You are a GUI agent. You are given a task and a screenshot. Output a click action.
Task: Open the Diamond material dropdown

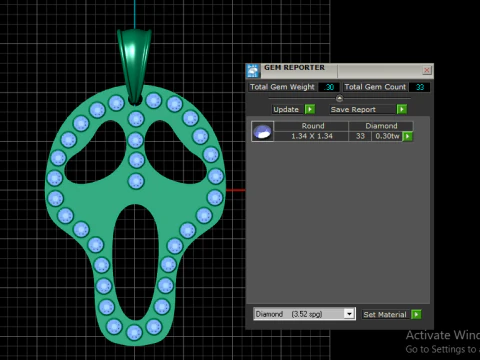click(x=304, y=314)
